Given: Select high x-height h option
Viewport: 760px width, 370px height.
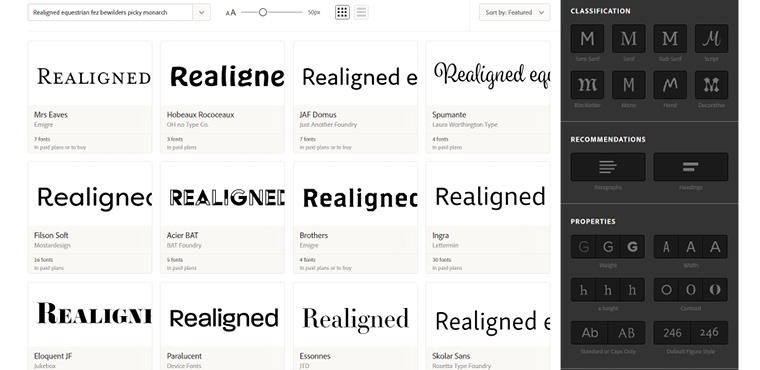Looking at the screenshot, I should [x=633, y=290].
